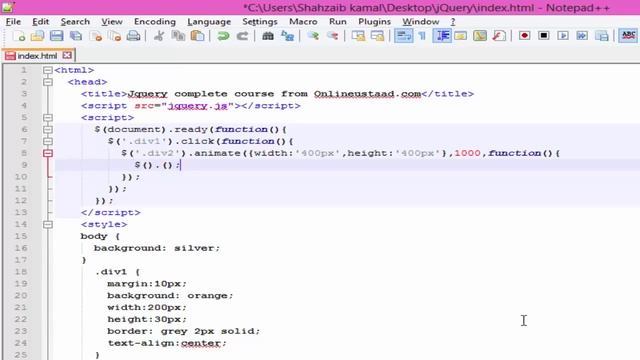Collapse the <html> fold on line 1
Screen dimensions: 640x360
click(x=48, y=70)
